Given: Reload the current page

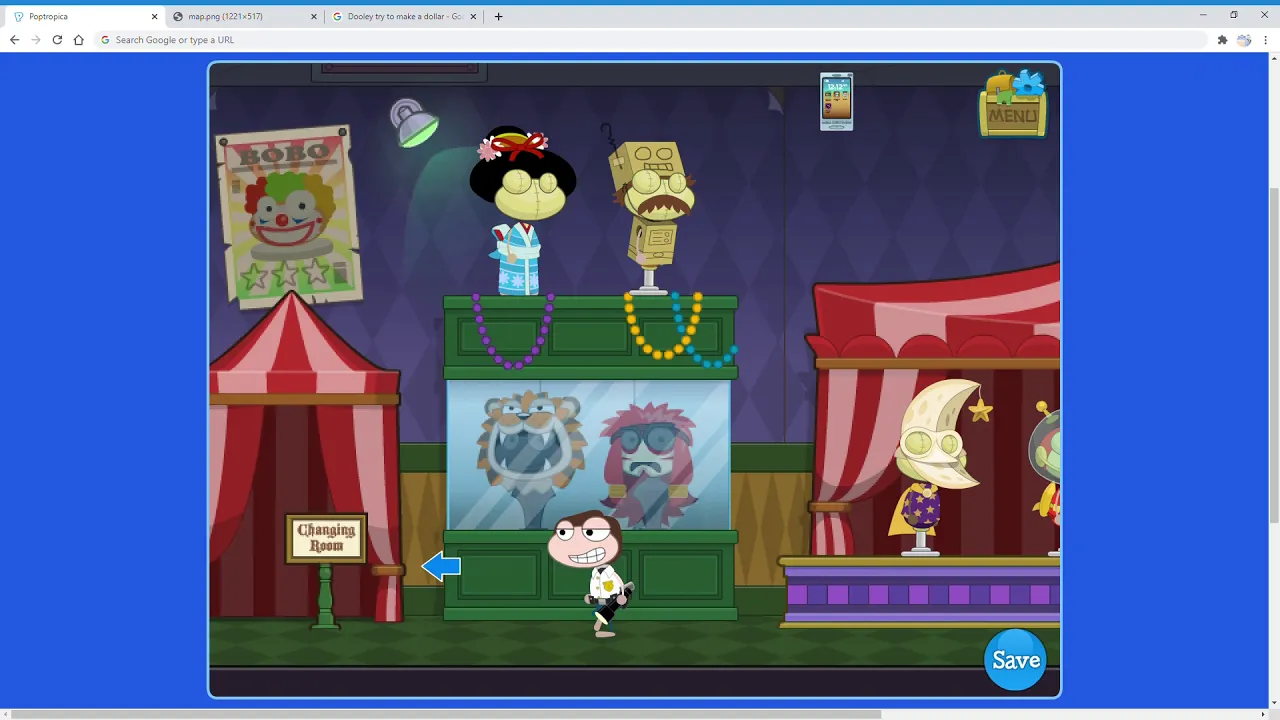Looking at the screenshot, I should (57, 40).
